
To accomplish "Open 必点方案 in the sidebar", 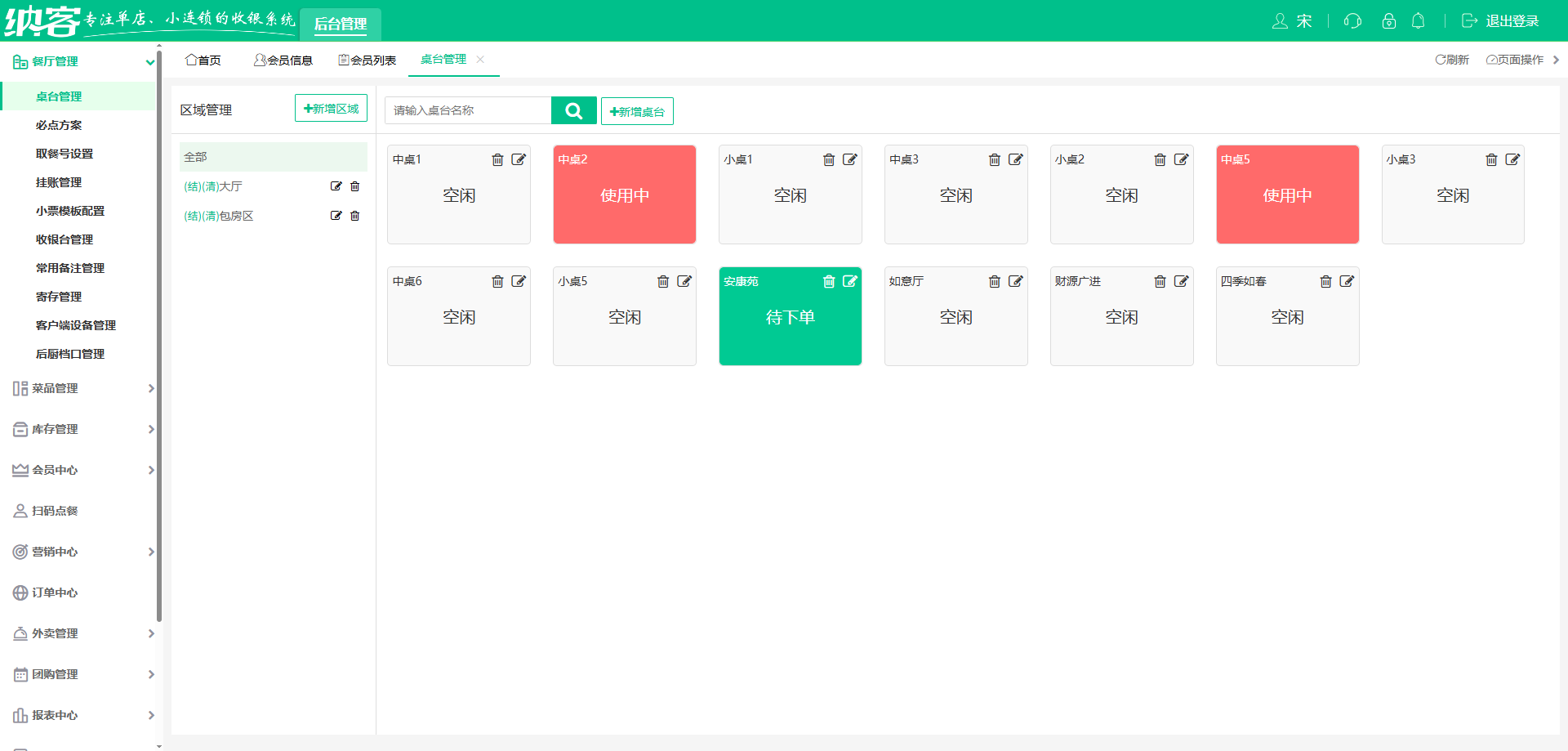I will point(59,125).
